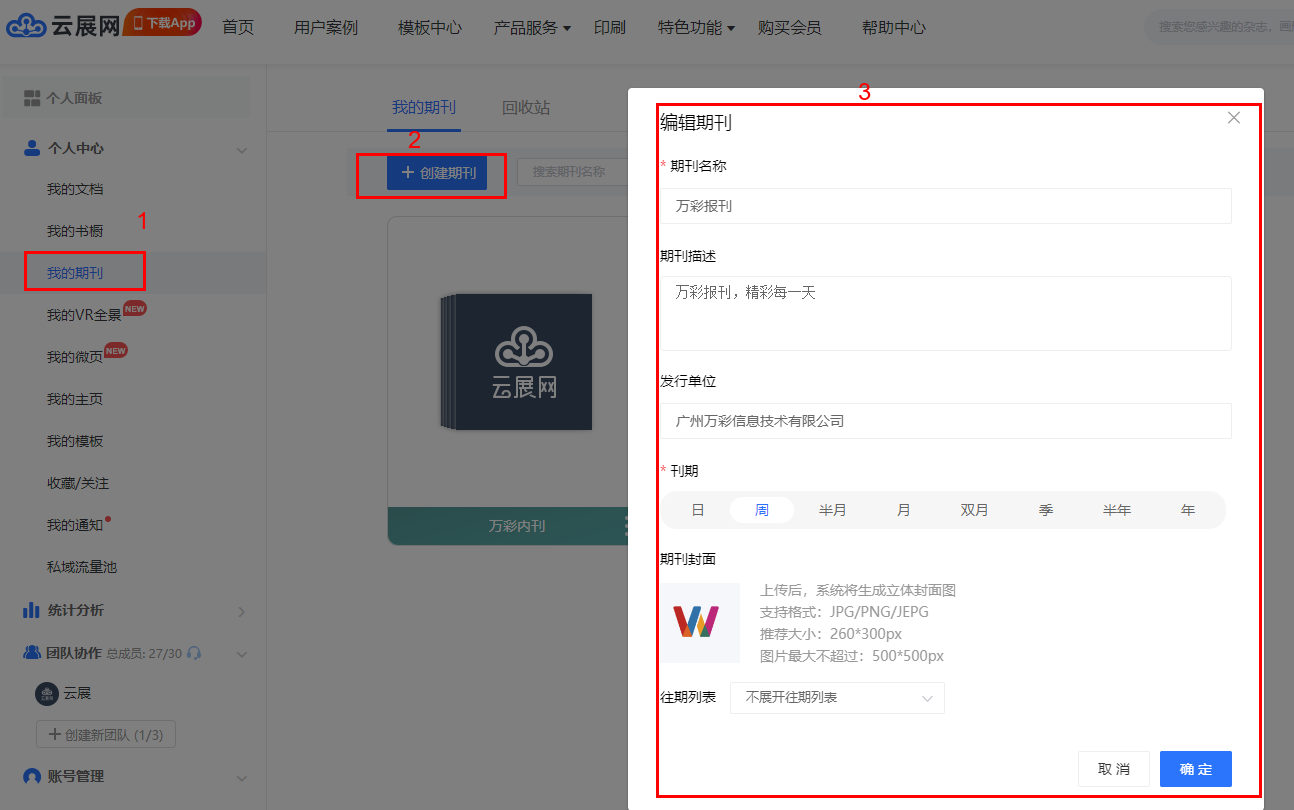The image size is (1294, 810).
Task: Set the period to 季
Action: tap(1046, 510)
